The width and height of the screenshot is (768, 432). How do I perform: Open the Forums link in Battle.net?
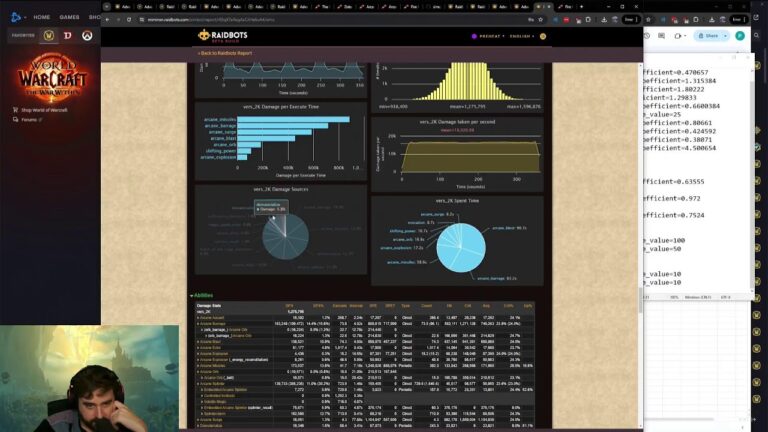click(29, 120)
